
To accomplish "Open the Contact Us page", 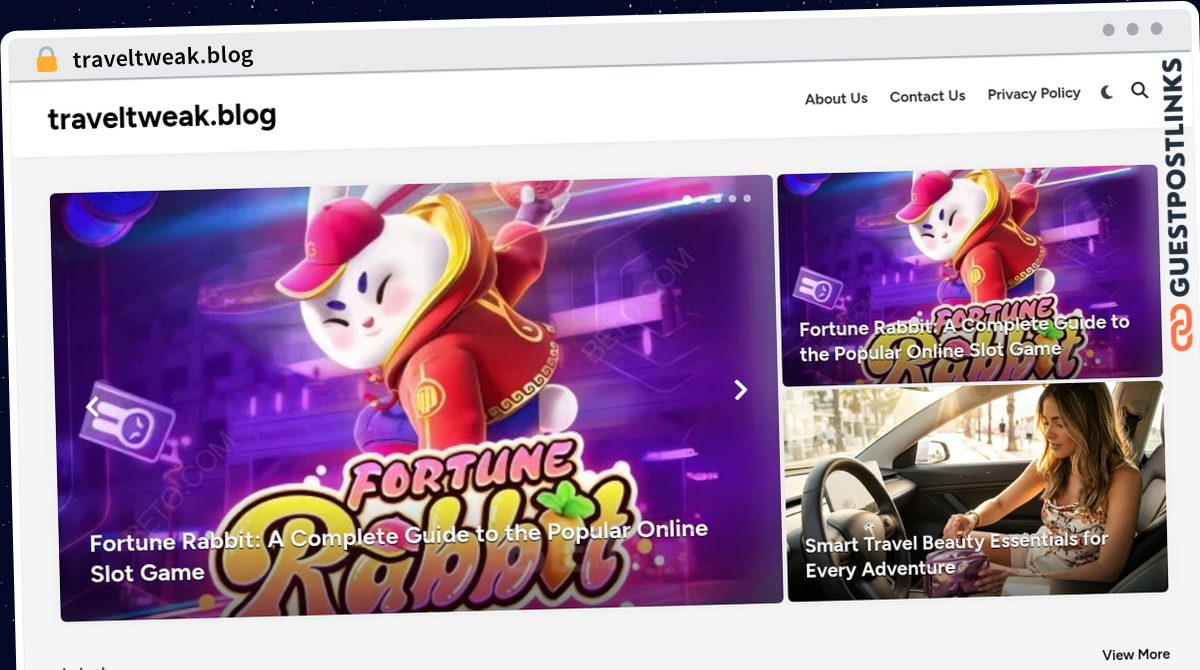I will point(927,96).
